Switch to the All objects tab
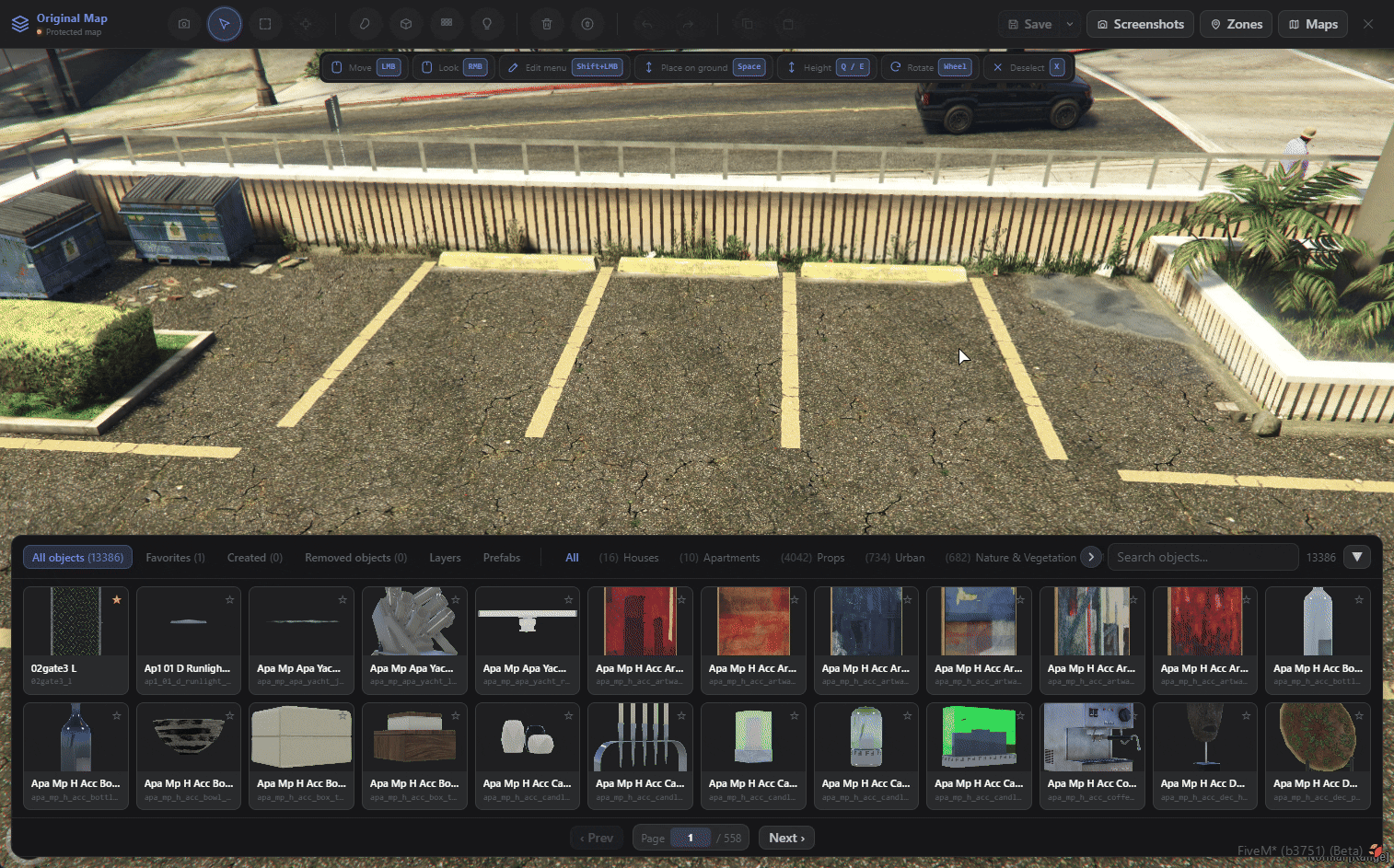This screenshot has height=868, width=1394. pos(78,558)
